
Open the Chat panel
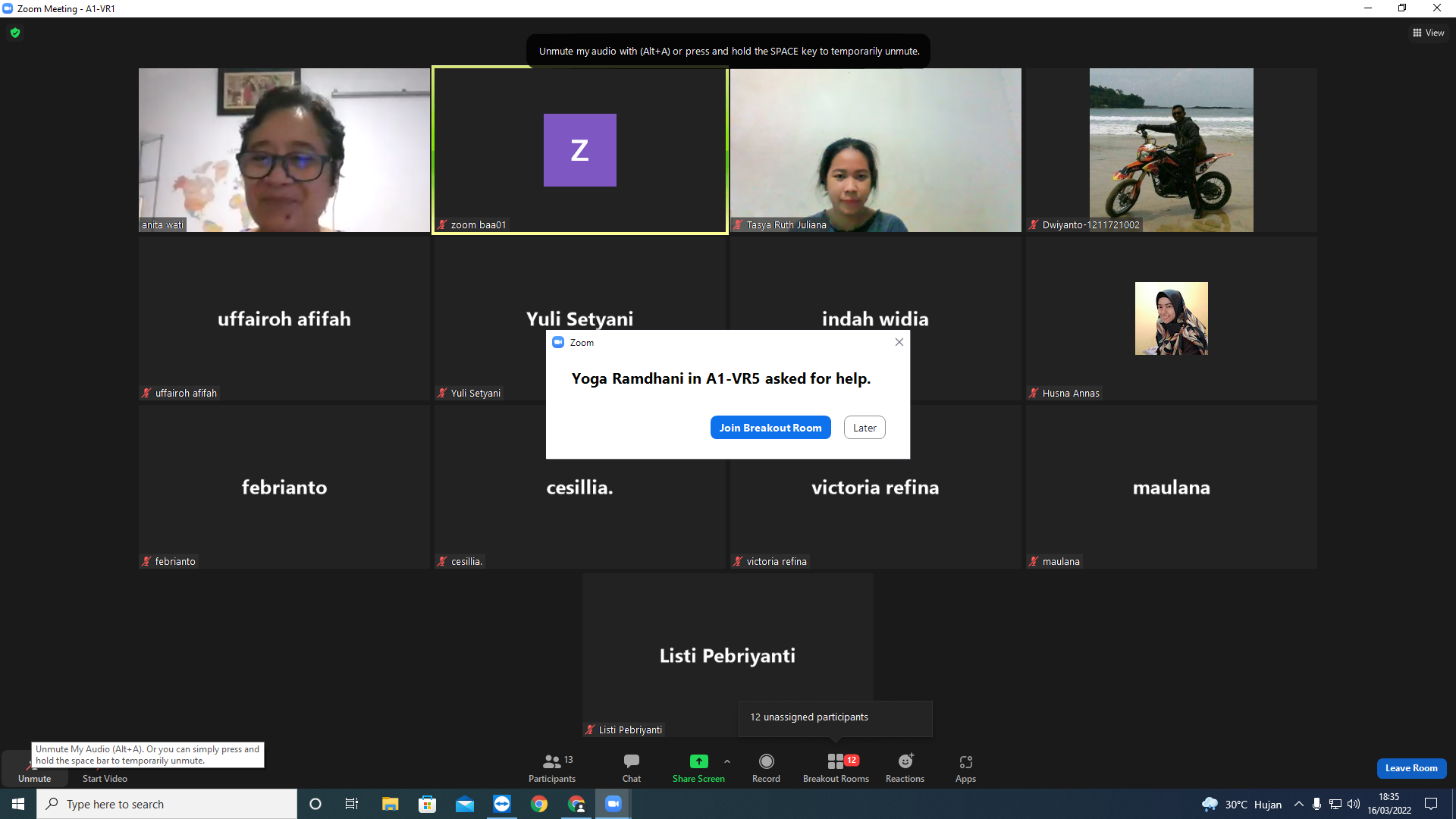[632, 768]
